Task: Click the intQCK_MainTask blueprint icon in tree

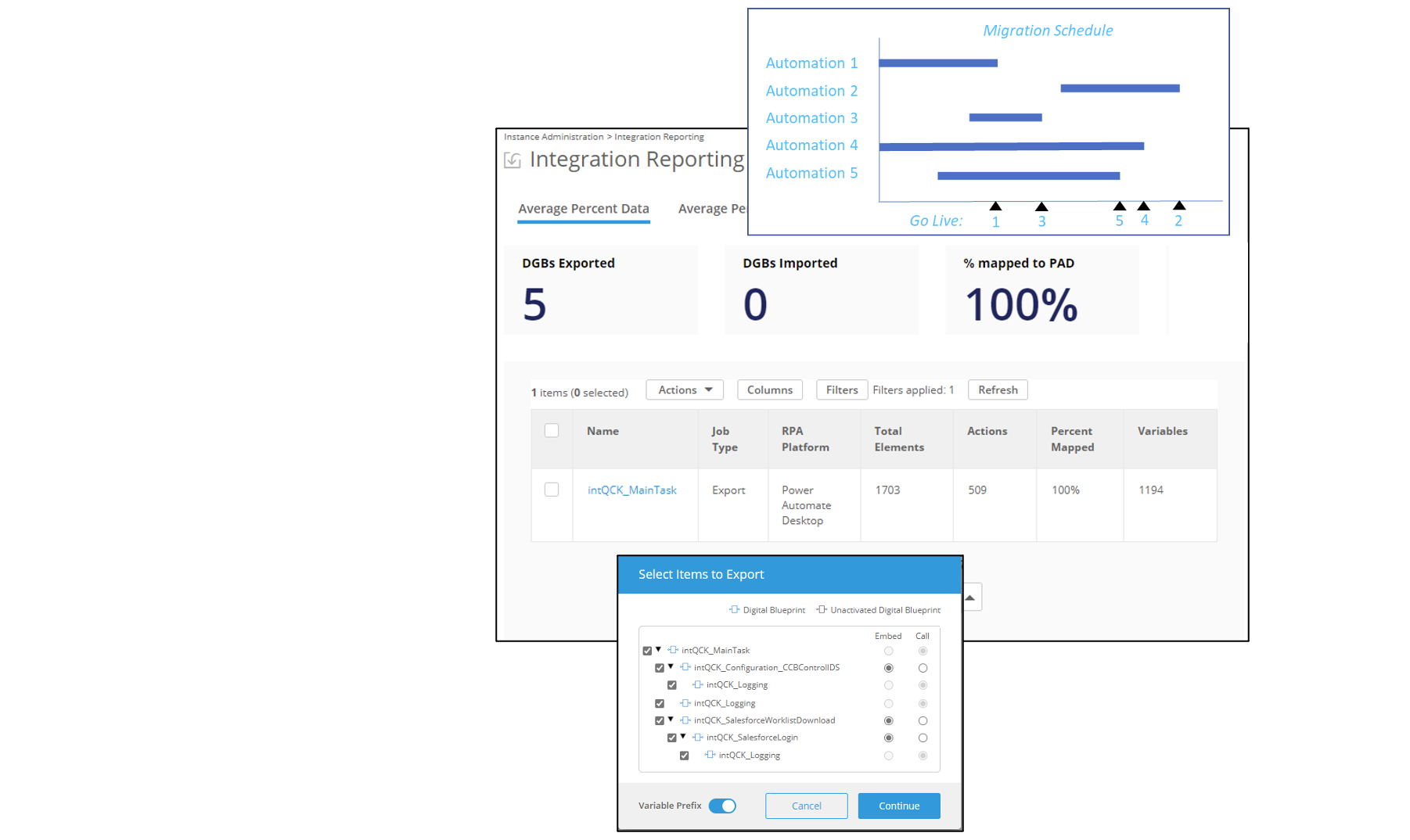Action: click(x=673, y=650)
